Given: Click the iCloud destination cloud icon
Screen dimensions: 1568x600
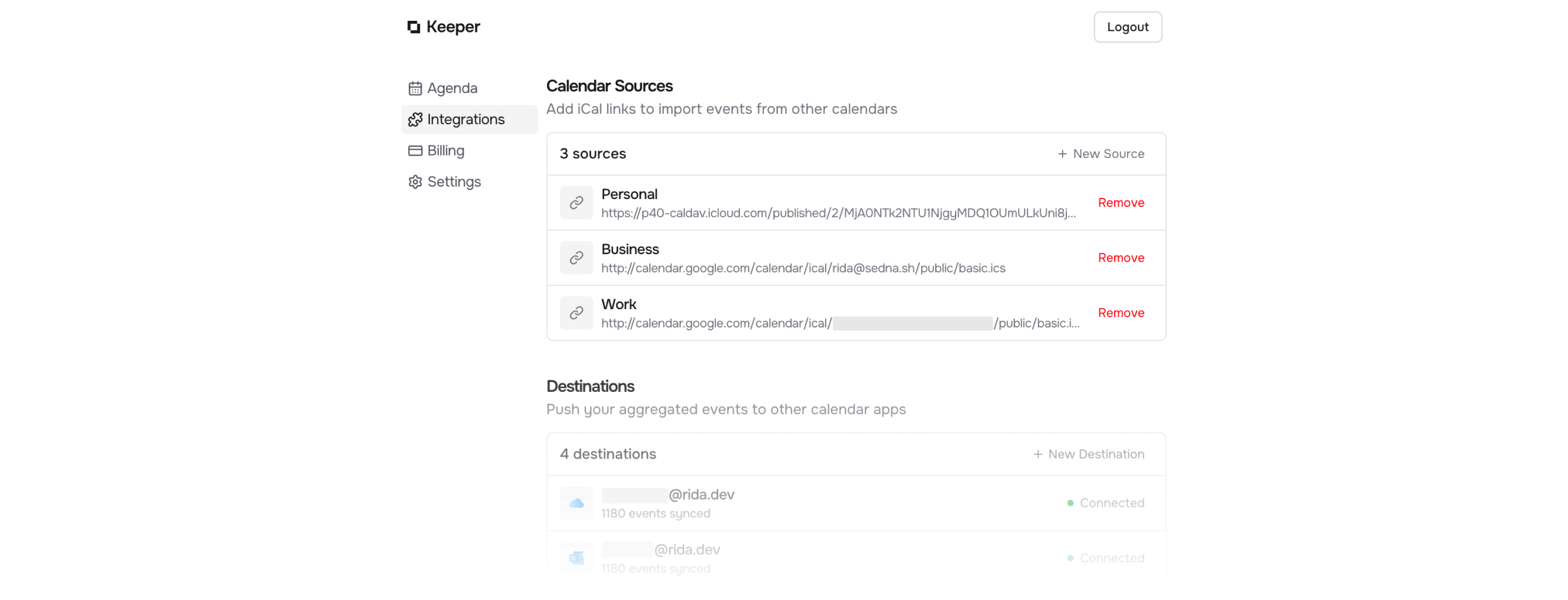Looking at the screenshot, I should [x=576, y=503].
